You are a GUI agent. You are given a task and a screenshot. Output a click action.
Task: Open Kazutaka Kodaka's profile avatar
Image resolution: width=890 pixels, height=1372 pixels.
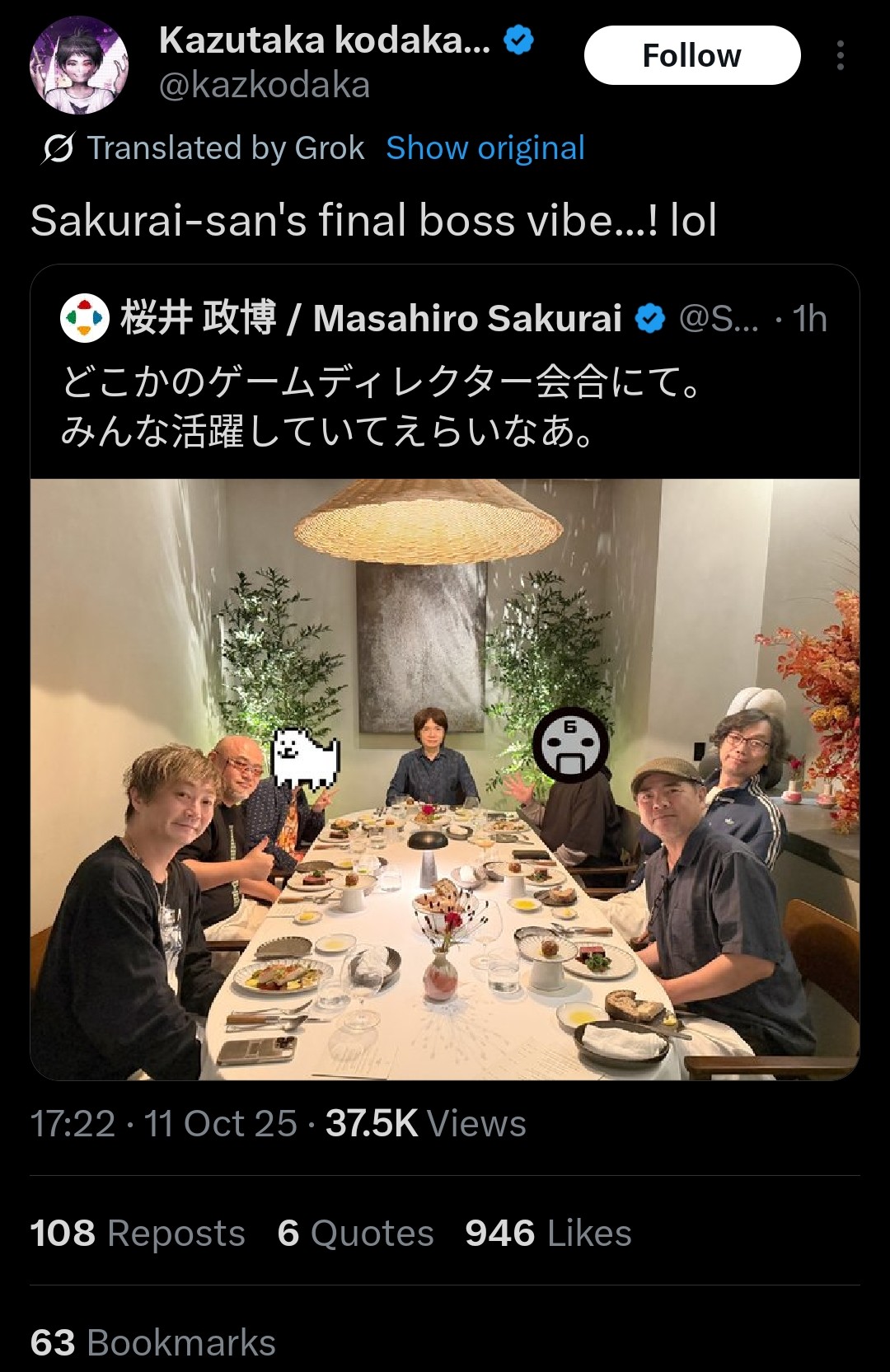click(79, 63)
